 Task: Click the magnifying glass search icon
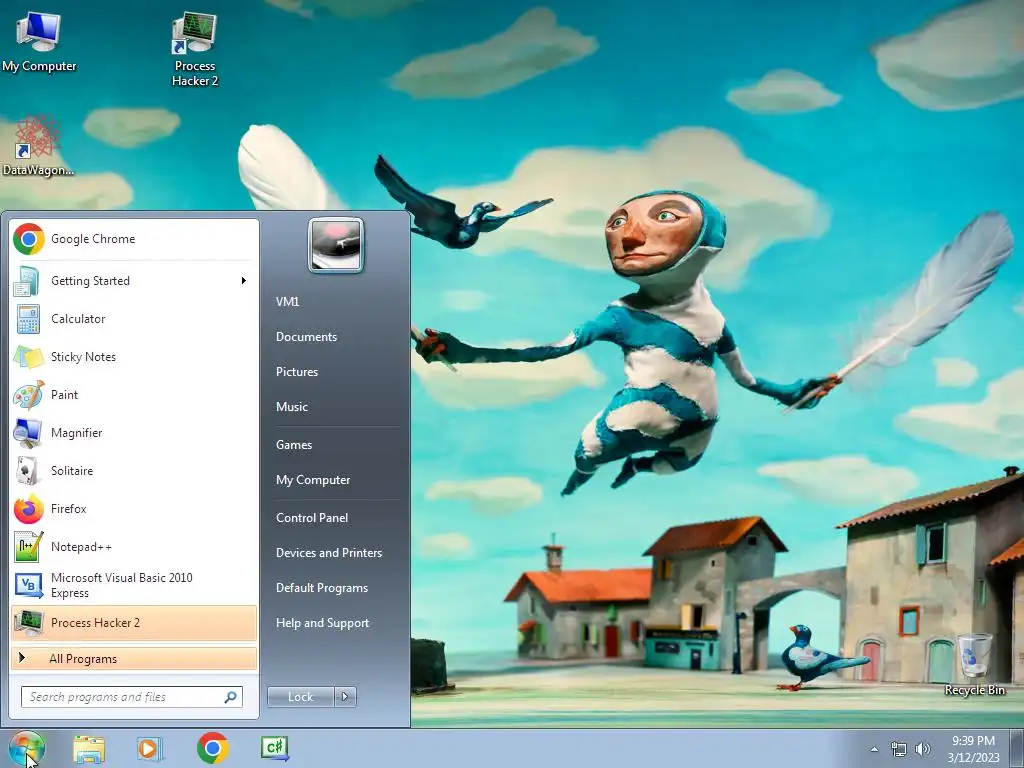click(x=231, y=697)
